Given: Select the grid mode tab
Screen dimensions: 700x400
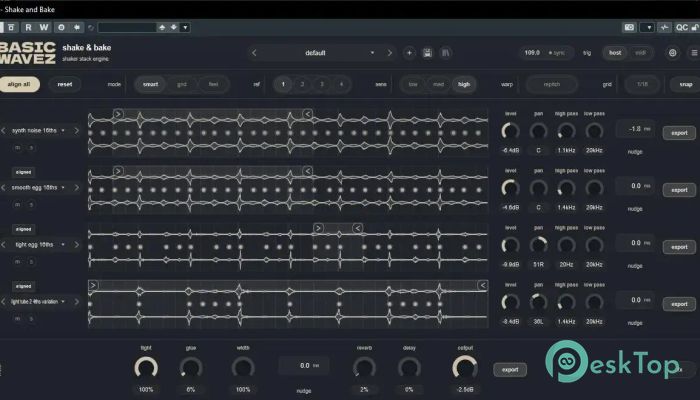Looking at the screenshot, I should (182, 84).
